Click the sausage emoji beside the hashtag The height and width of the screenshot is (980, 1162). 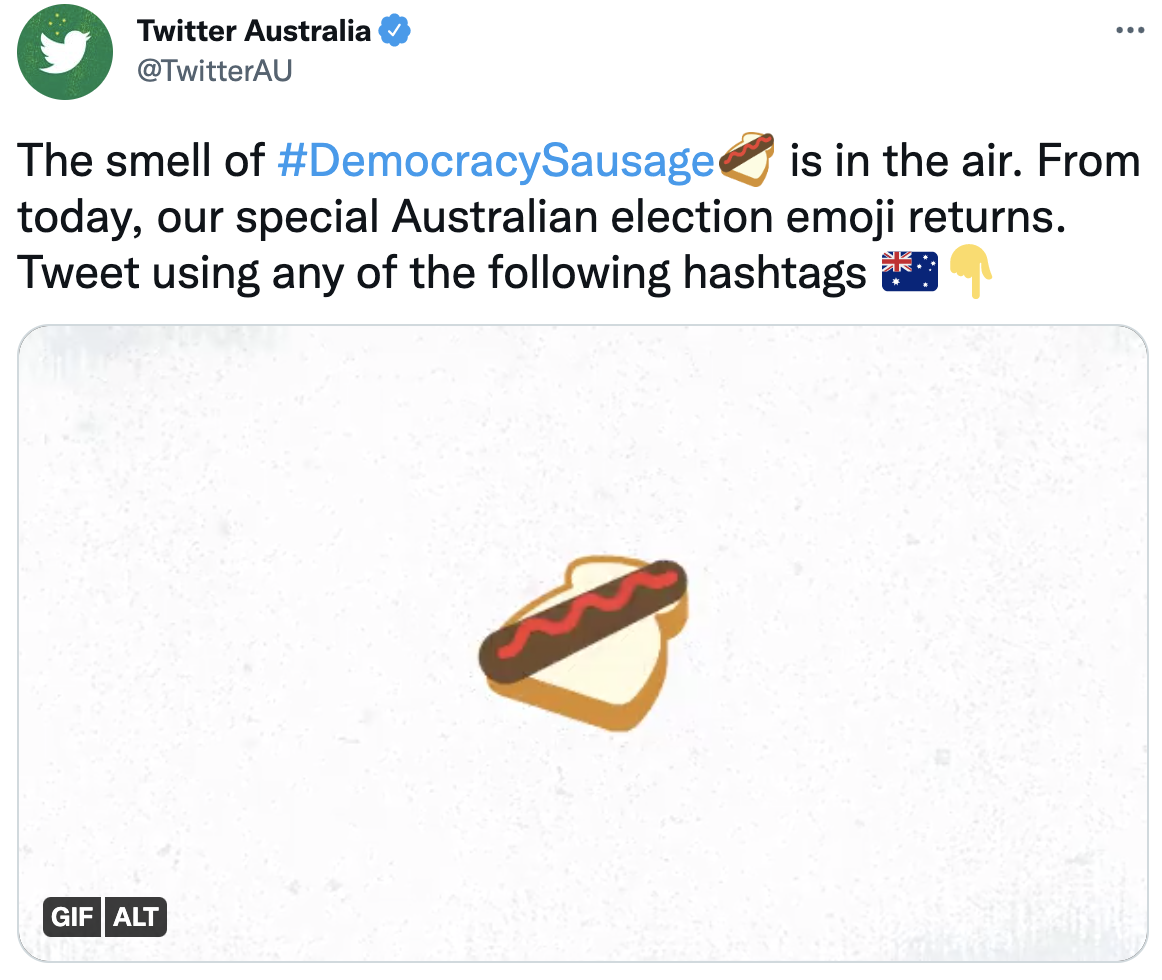pos(747,161)
